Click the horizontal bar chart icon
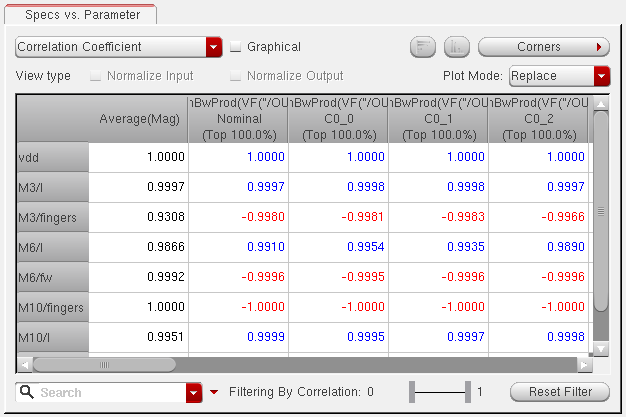The width and height of the screenshot is (626, 417). 423,47
